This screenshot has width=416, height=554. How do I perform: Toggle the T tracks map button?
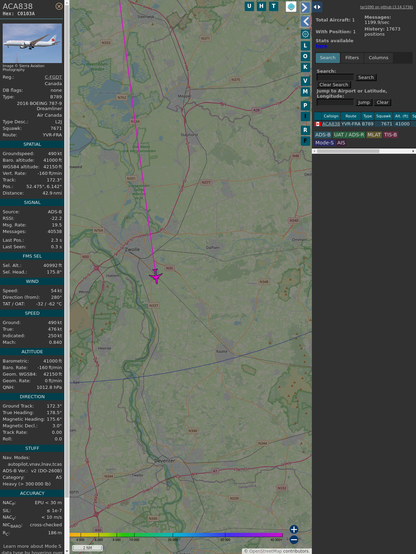[x=273, y=6]
